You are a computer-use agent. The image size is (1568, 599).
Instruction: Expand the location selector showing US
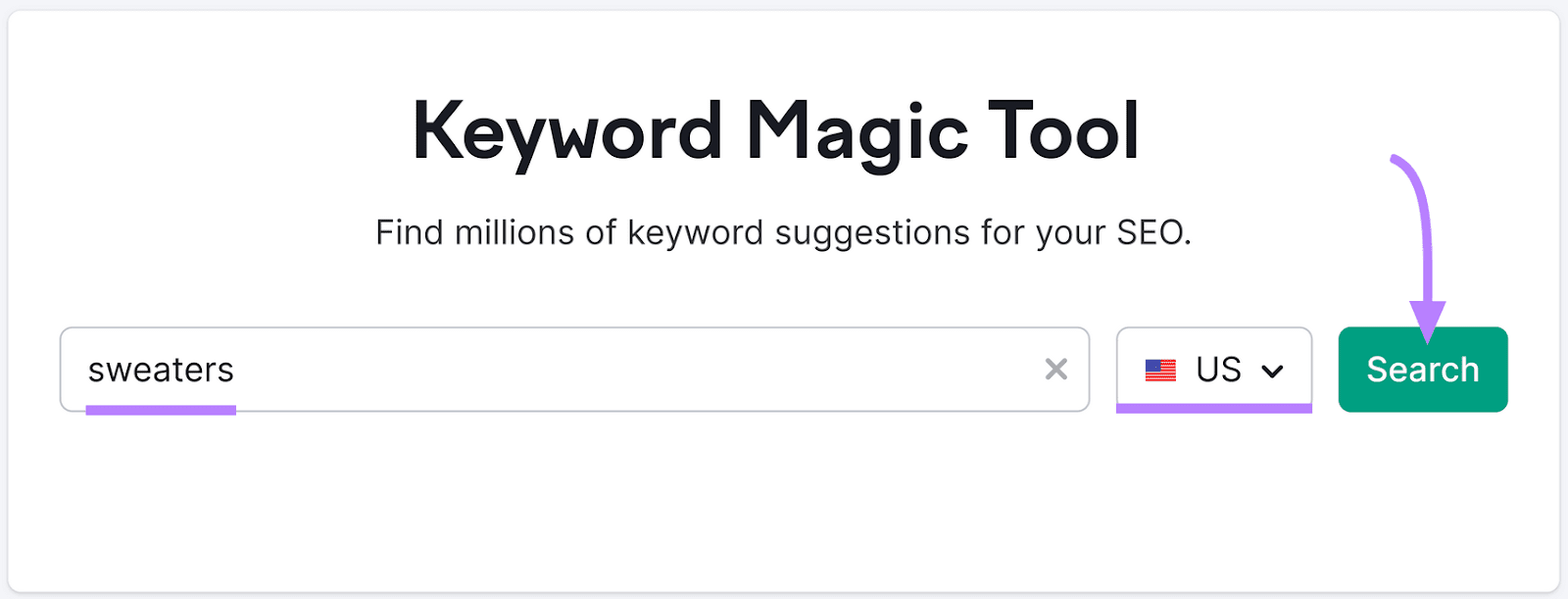[x=1214, y=370]
